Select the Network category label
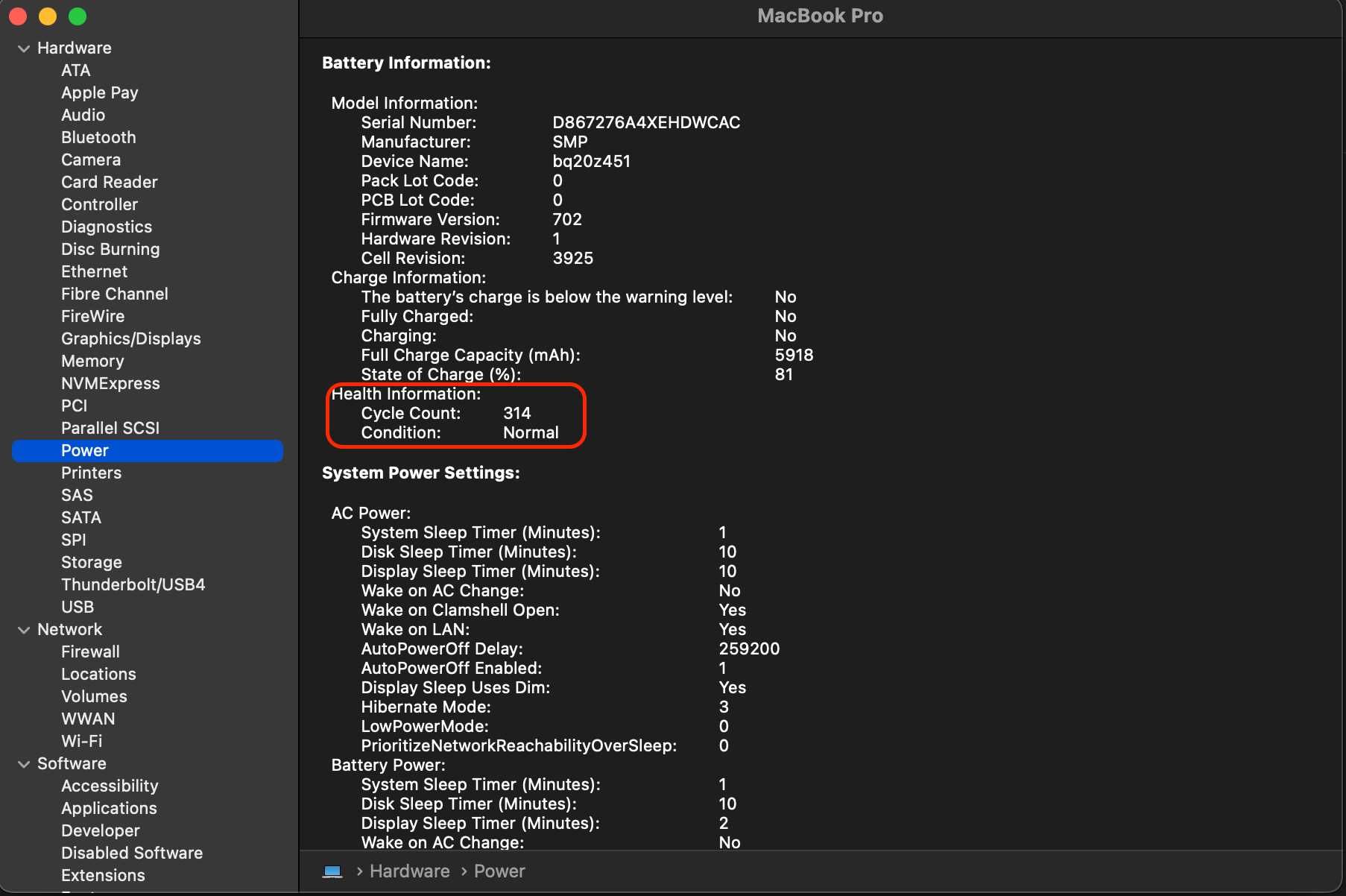 coord(70,630)
